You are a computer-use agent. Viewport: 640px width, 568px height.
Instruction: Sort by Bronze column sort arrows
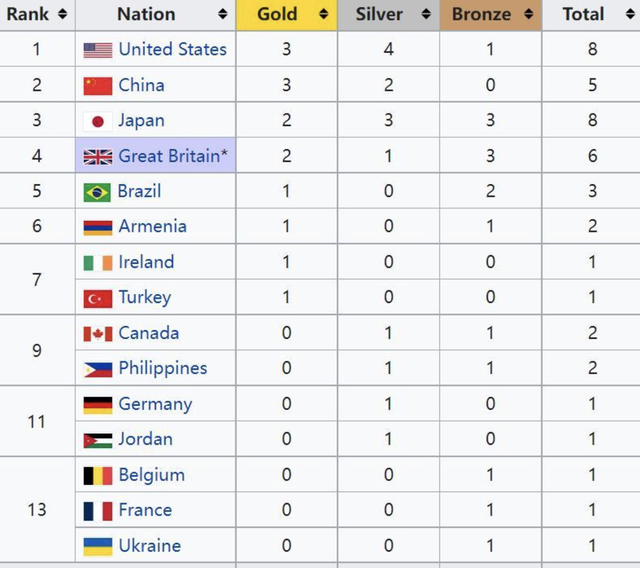(x=529, y=14)
